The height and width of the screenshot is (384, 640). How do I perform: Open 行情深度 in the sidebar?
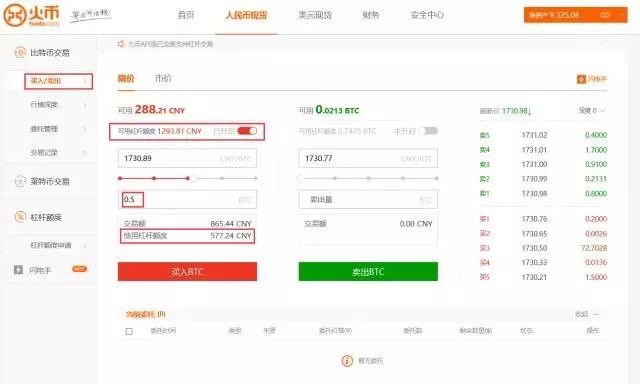click(x=44, y=105)
